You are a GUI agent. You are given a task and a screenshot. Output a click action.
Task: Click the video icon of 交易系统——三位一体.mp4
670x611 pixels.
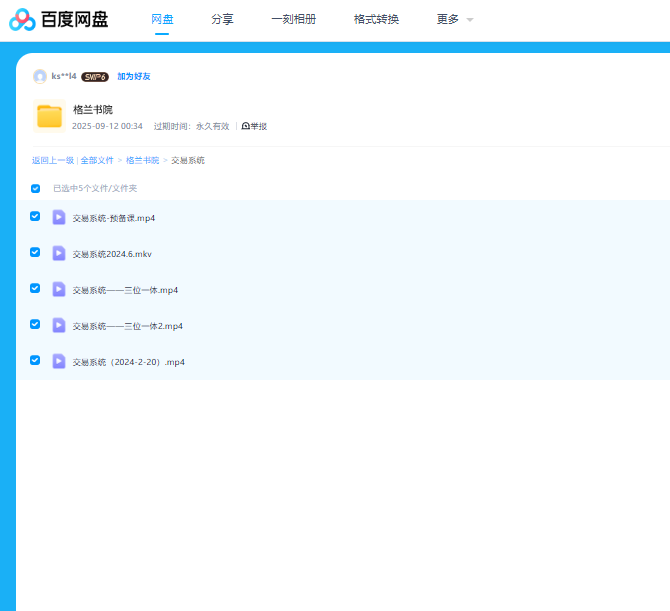click(x=59, y=289)
